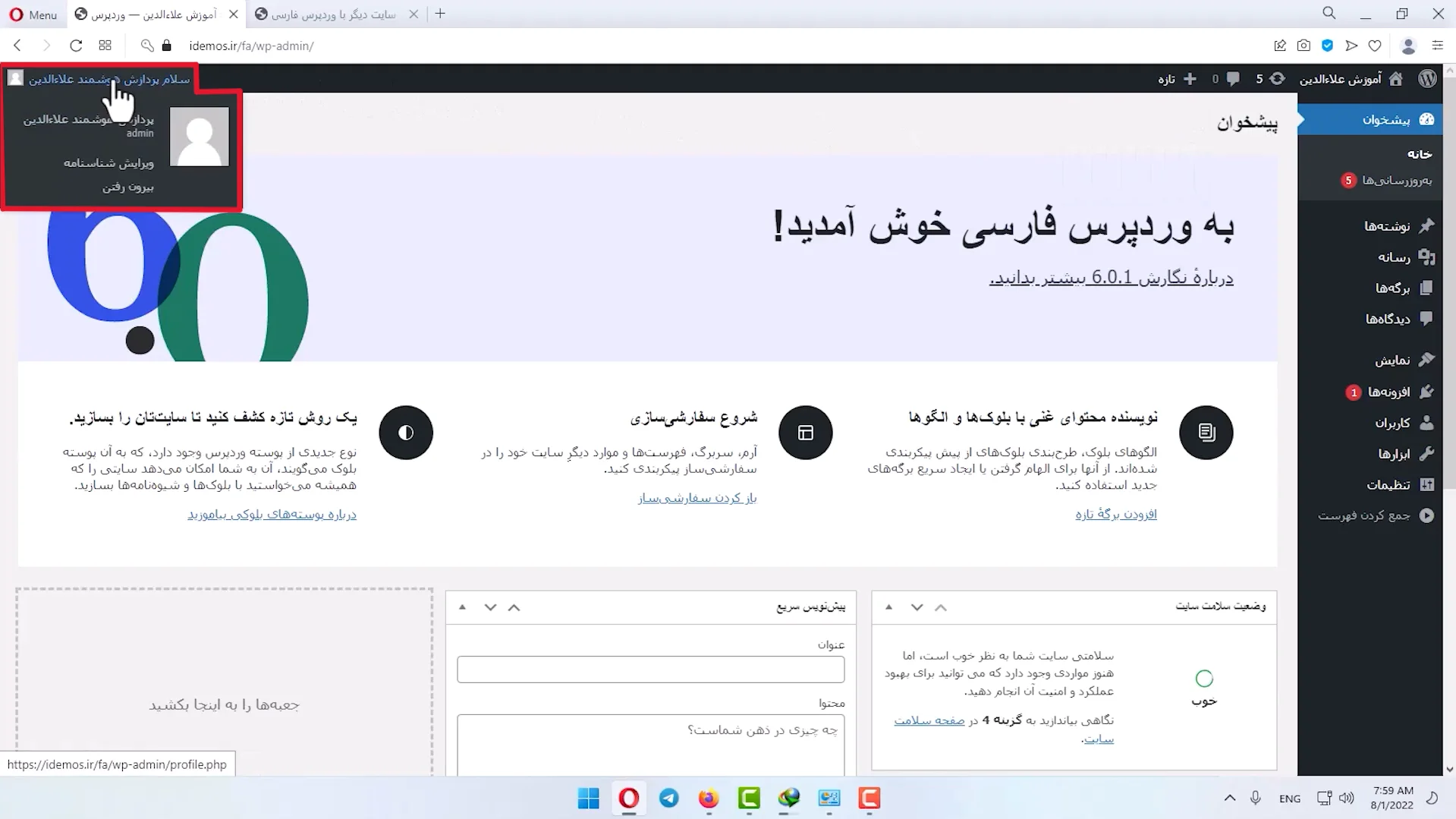Viewport: 1456px width, 819px height.
Task: Click the user avatar thumbnail in dropdown
Action: (200, 137)
